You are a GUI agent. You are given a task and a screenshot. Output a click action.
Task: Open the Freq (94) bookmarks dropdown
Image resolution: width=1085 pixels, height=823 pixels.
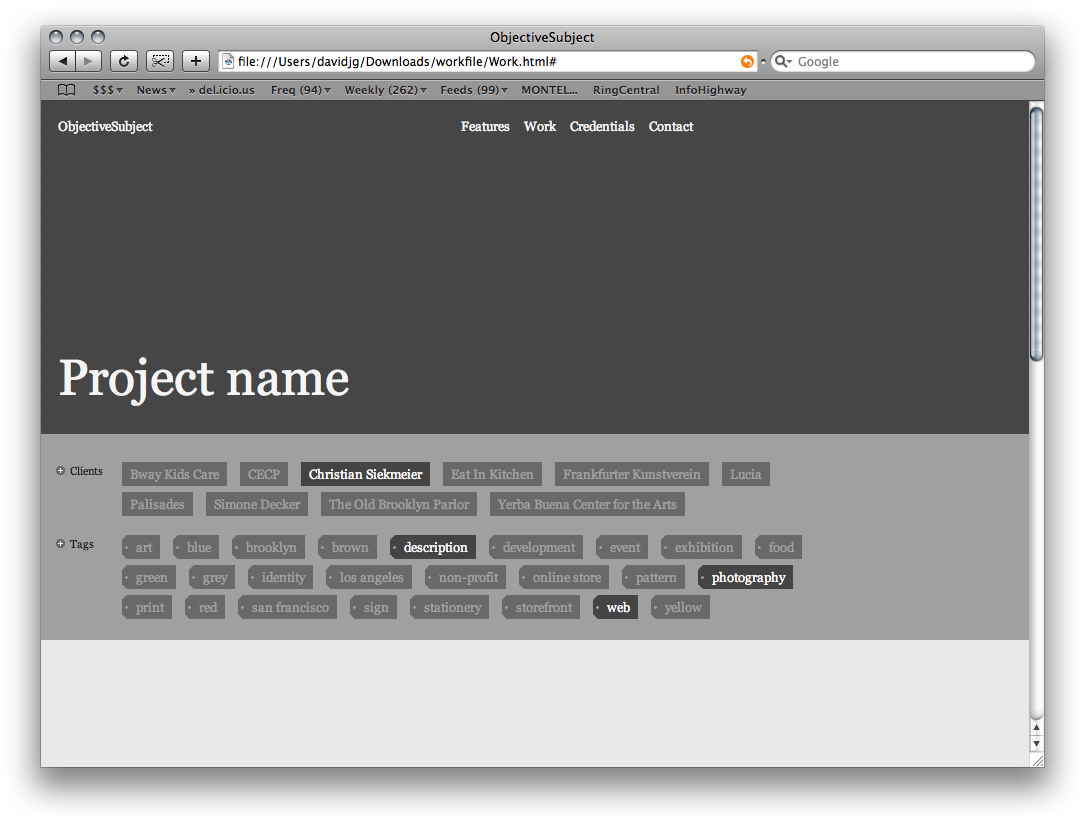click(300, 90)
